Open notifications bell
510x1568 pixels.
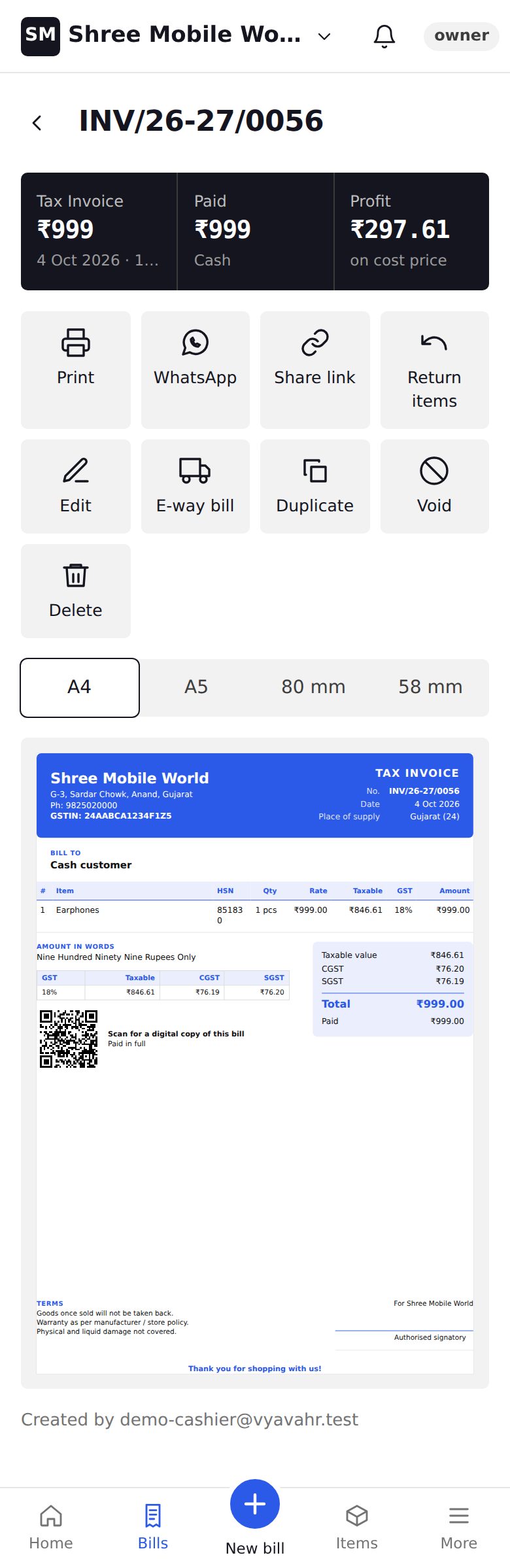coord(384,36)
